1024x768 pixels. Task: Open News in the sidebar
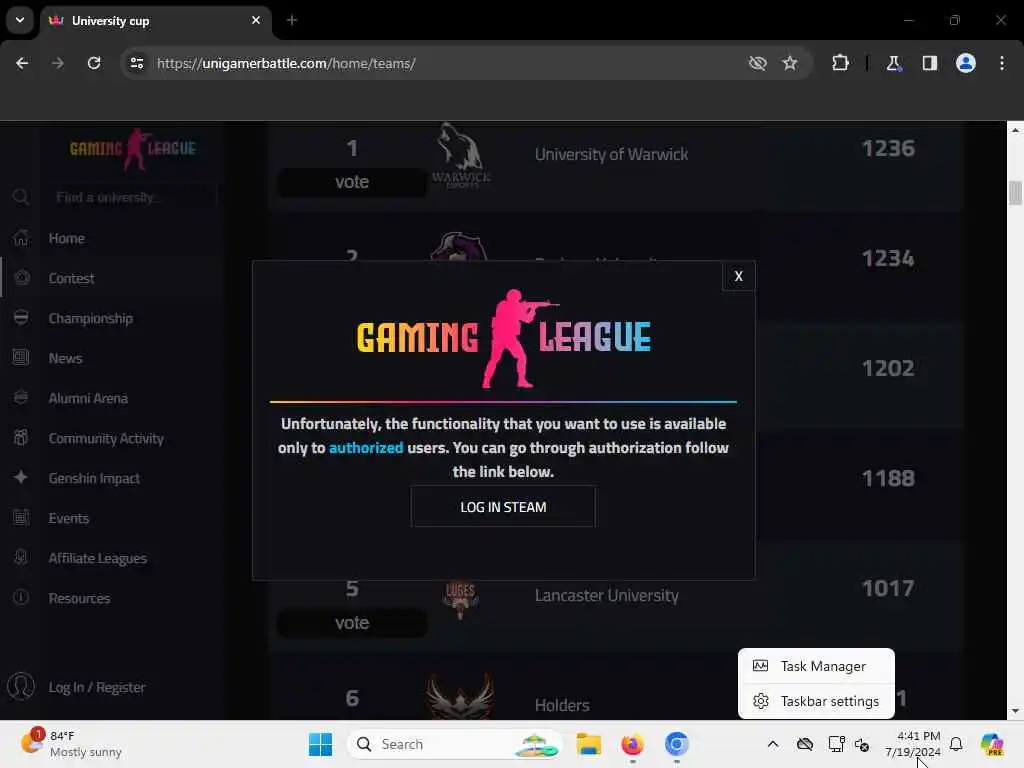(x=65, y=359)
